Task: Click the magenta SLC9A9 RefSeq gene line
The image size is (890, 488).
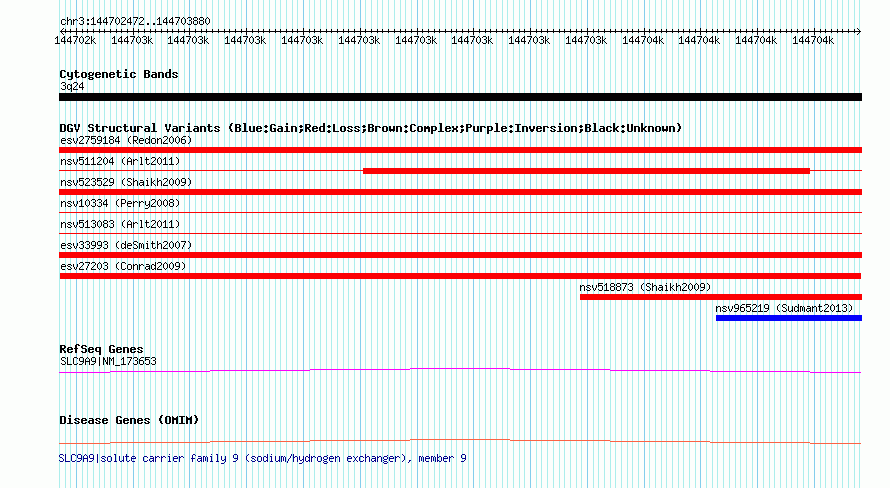Action: click(460, 370)
